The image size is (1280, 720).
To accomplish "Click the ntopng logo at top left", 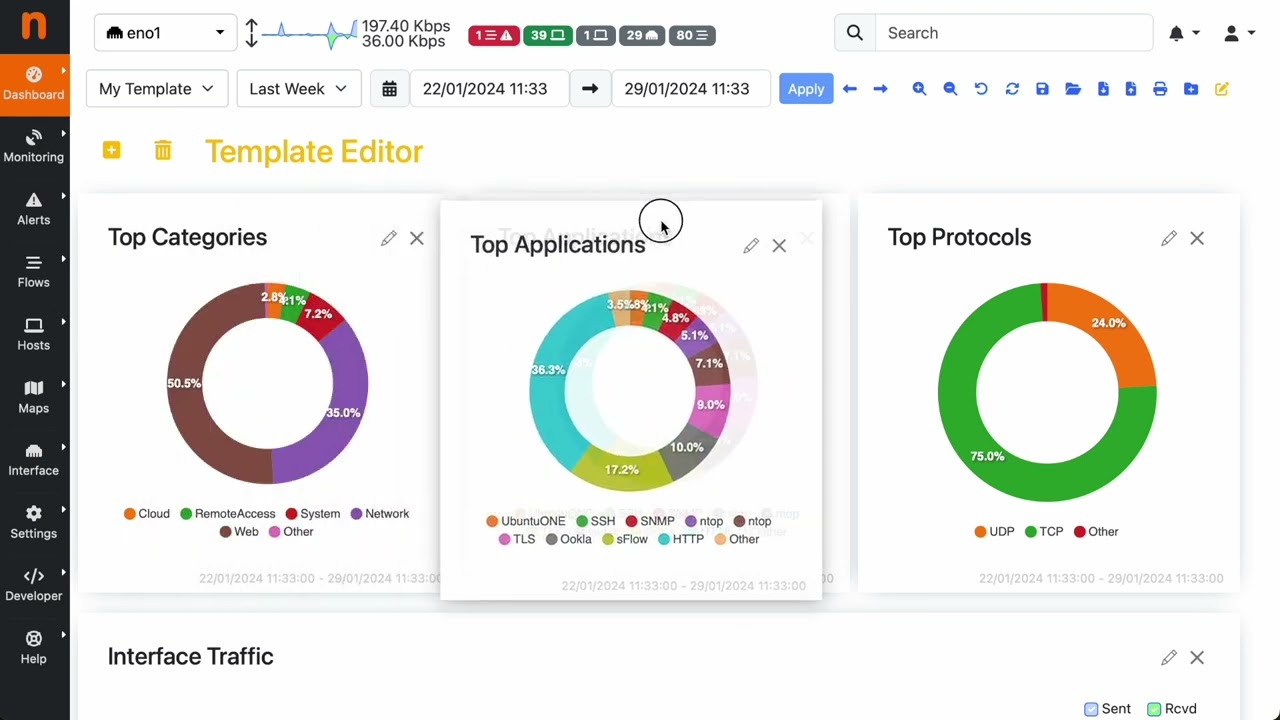I will pos(34,26).
